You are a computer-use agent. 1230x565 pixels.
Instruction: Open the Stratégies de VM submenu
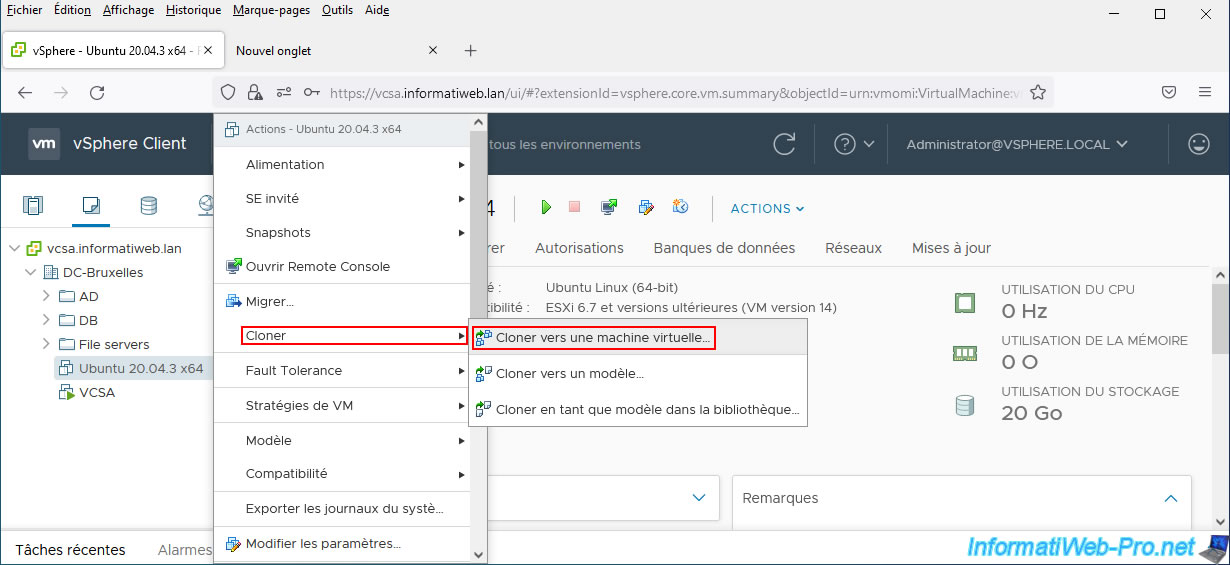pos(343,405)
